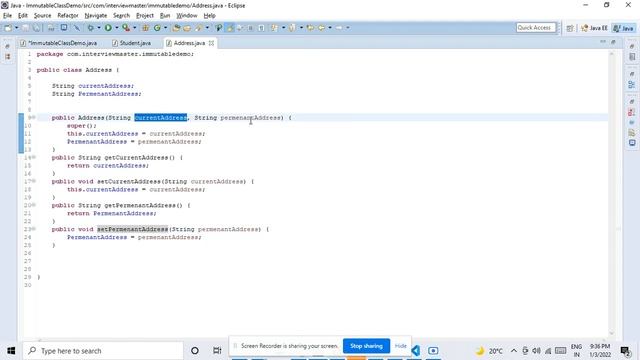Collapse getCurrentAddress fold marker at line 14

click(x=34, y=157)
